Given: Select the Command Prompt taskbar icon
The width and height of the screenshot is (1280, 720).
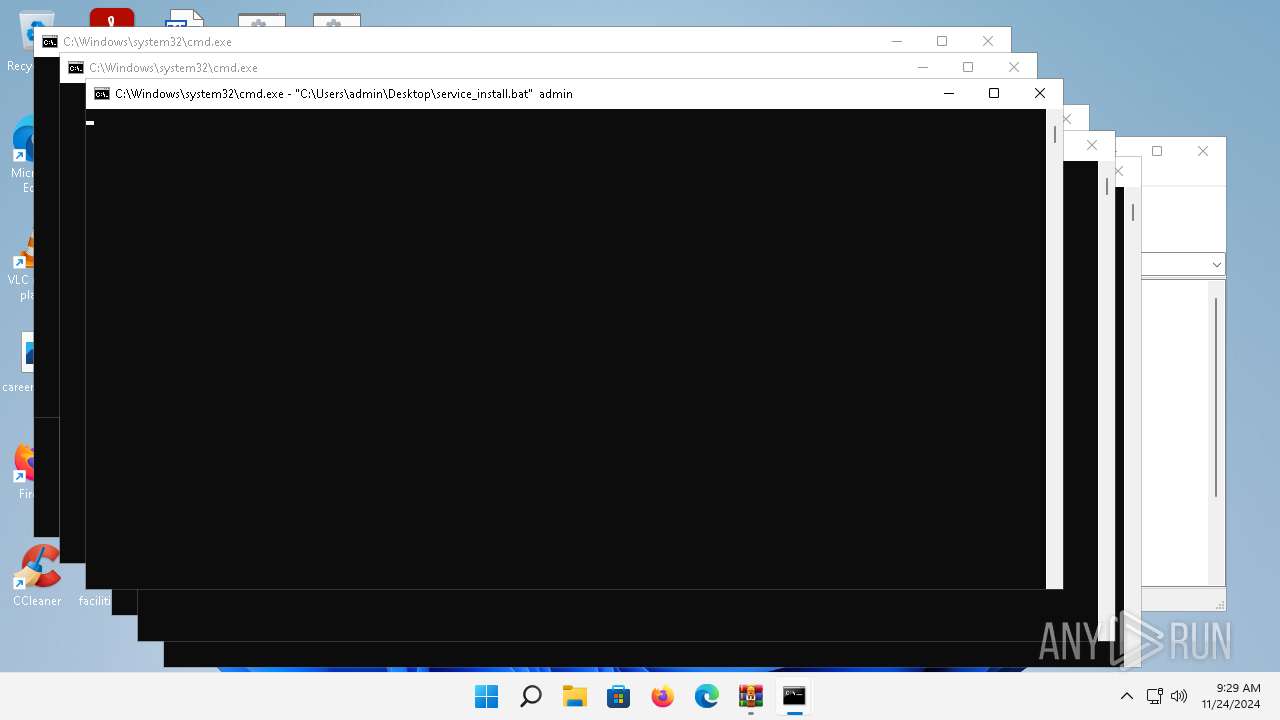Looking at the screenshot, I should 795,697.
